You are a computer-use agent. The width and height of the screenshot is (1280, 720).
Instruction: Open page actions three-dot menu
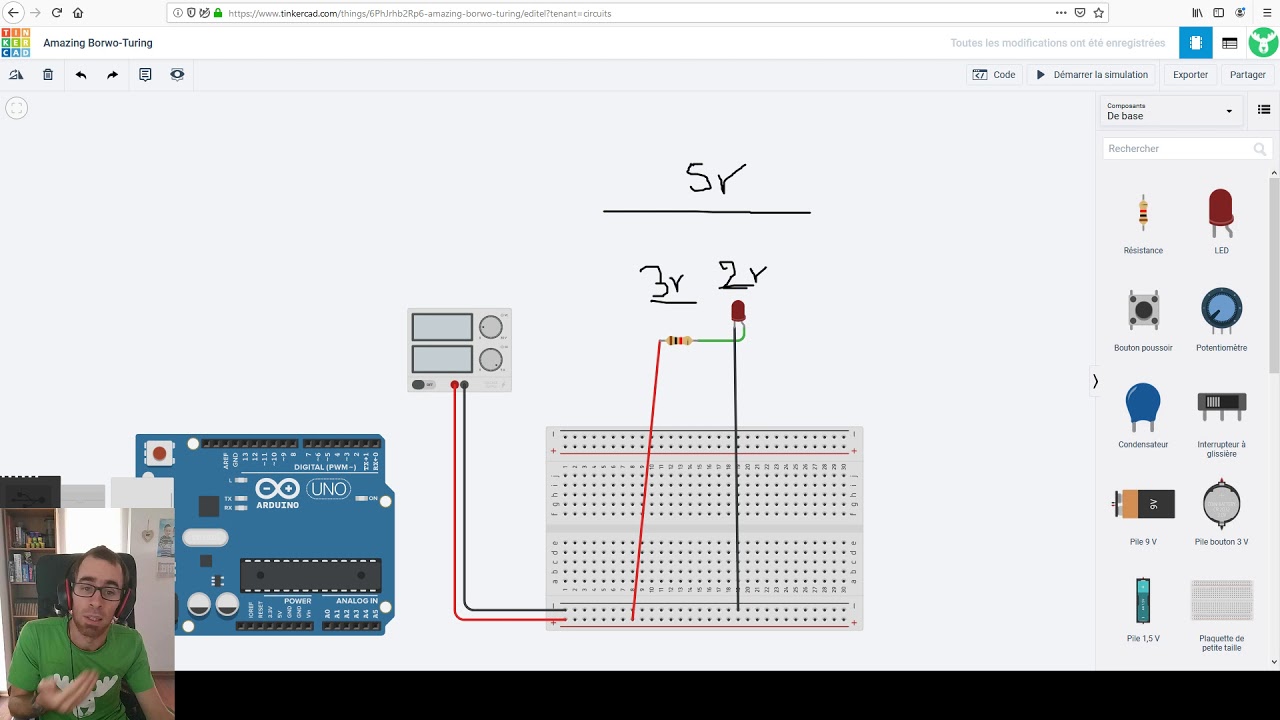point(1061,13)
